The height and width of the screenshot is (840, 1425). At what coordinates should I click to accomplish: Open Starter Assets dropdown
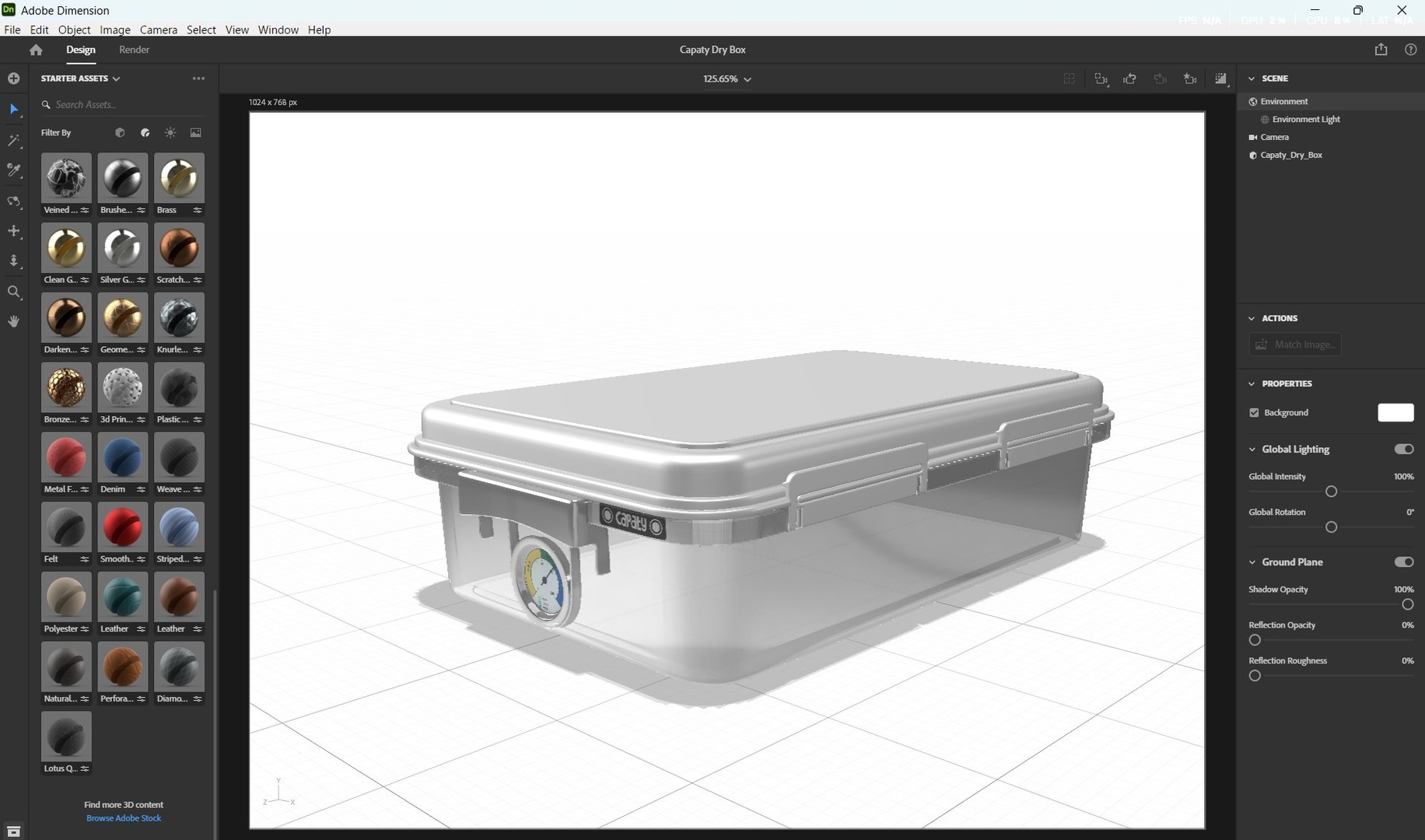click(x=81, y=79)
